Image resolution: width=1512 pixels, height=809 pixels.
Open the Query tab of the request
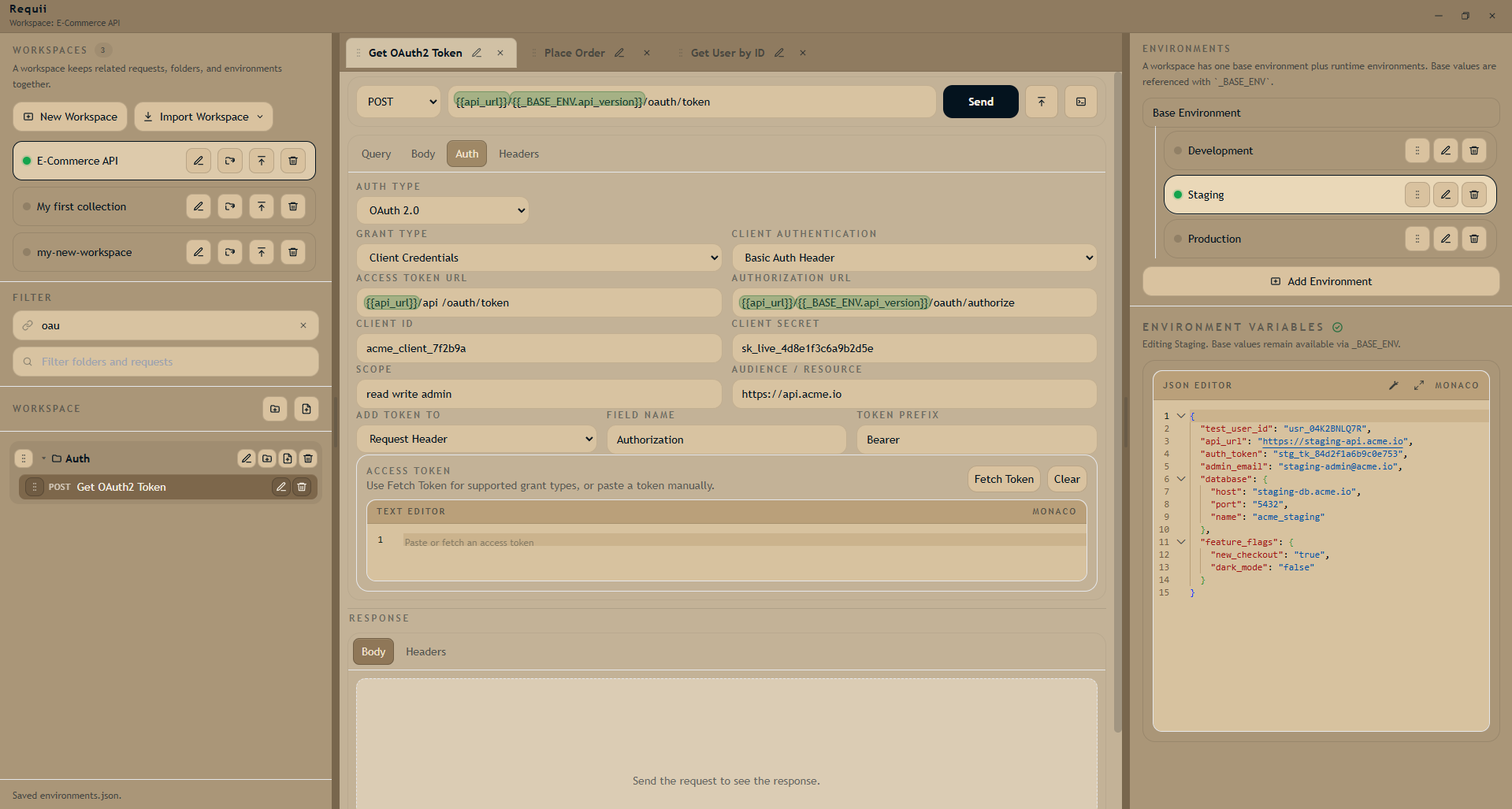(x=376, y=154)
